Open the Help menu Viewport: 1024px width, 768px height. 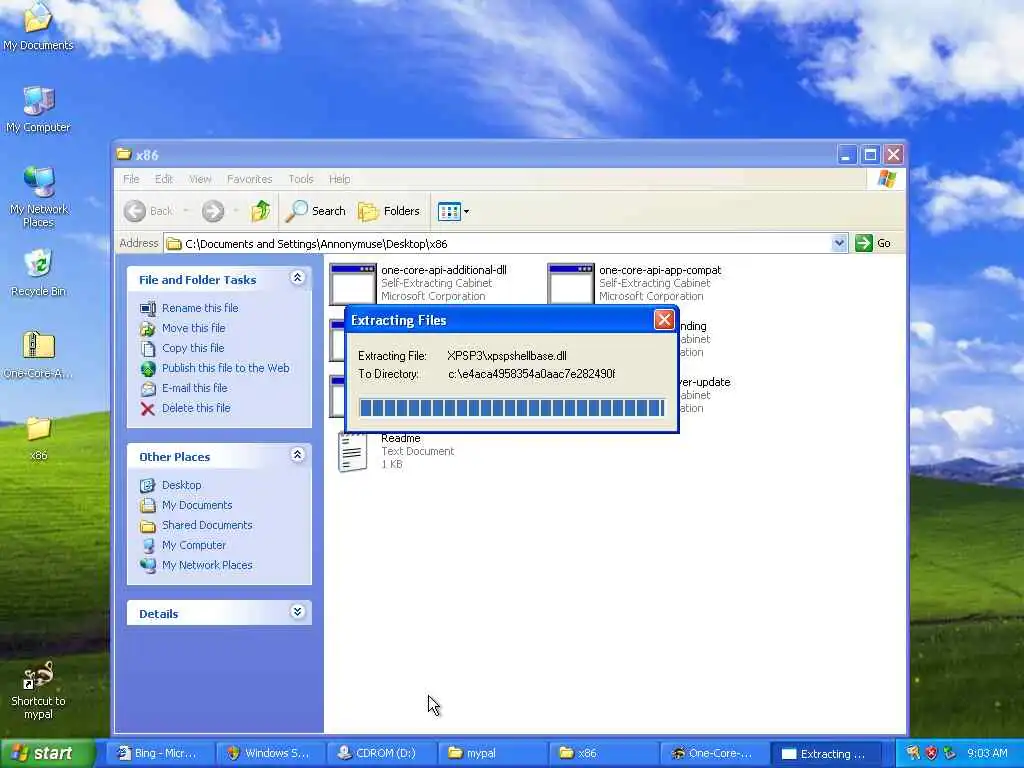(340, 179)
